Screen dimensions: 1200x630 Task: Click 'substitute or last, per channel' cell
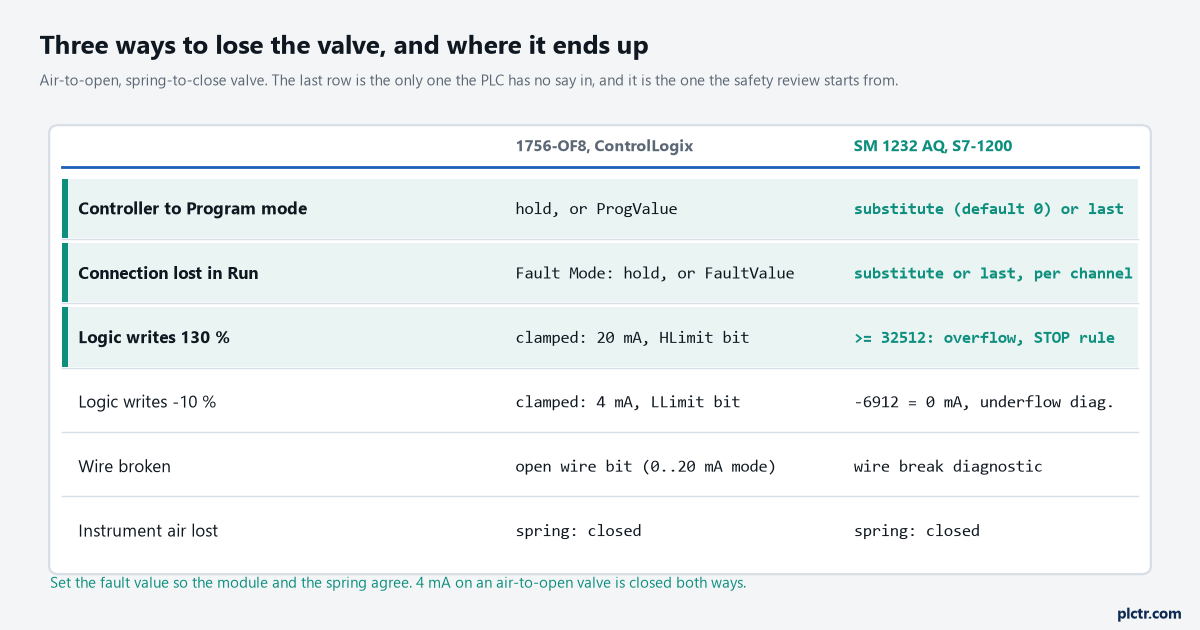click(993, 273)
